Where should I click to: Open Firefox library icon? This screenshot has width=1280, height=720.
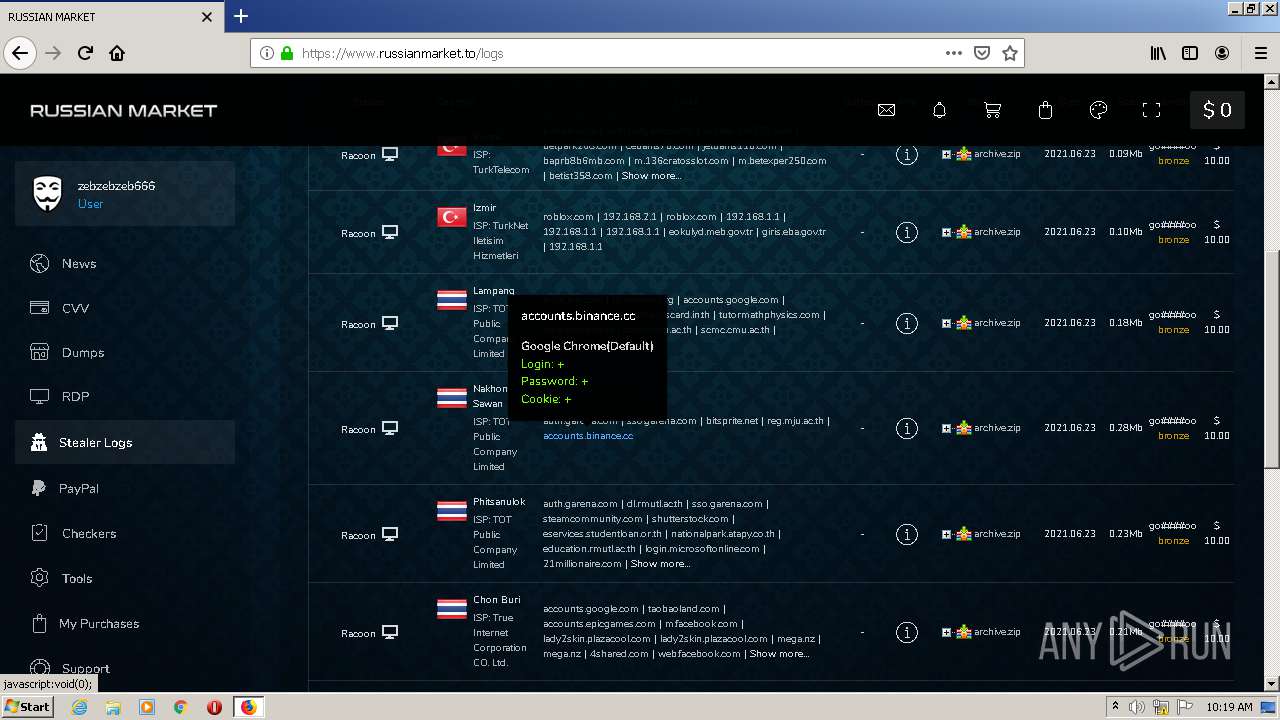[x=1158, y=53]
